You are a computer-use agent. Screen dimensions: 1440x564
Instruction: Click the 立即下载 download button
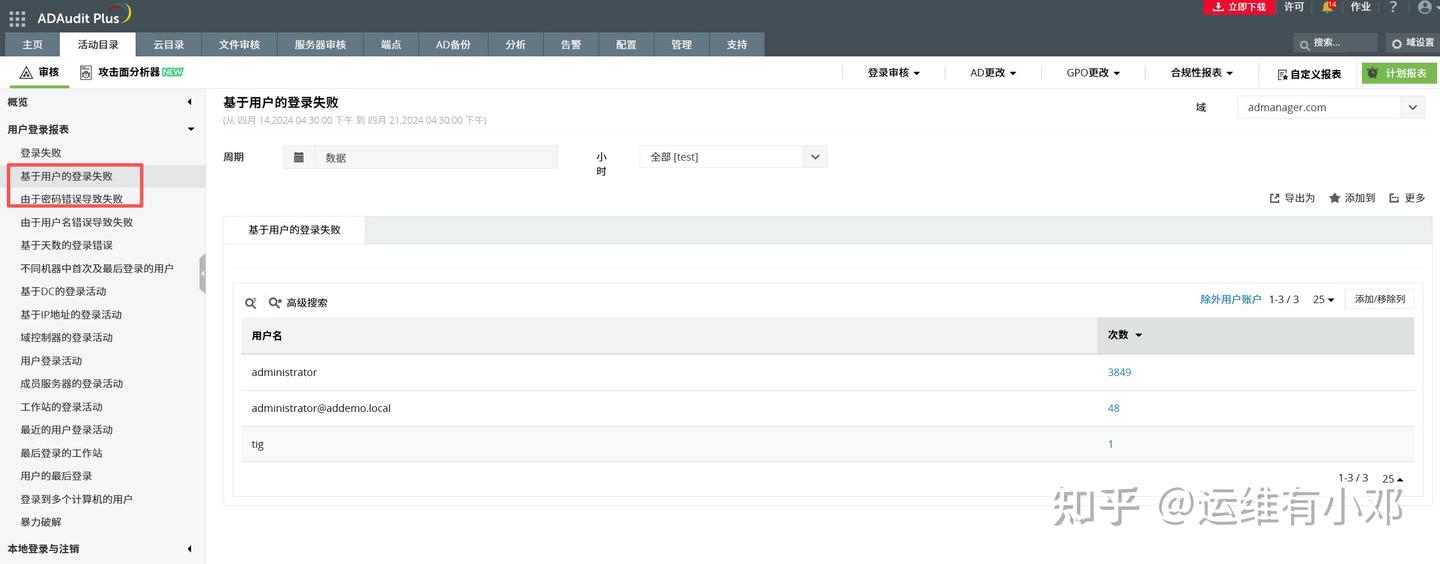coord(1239,7)
